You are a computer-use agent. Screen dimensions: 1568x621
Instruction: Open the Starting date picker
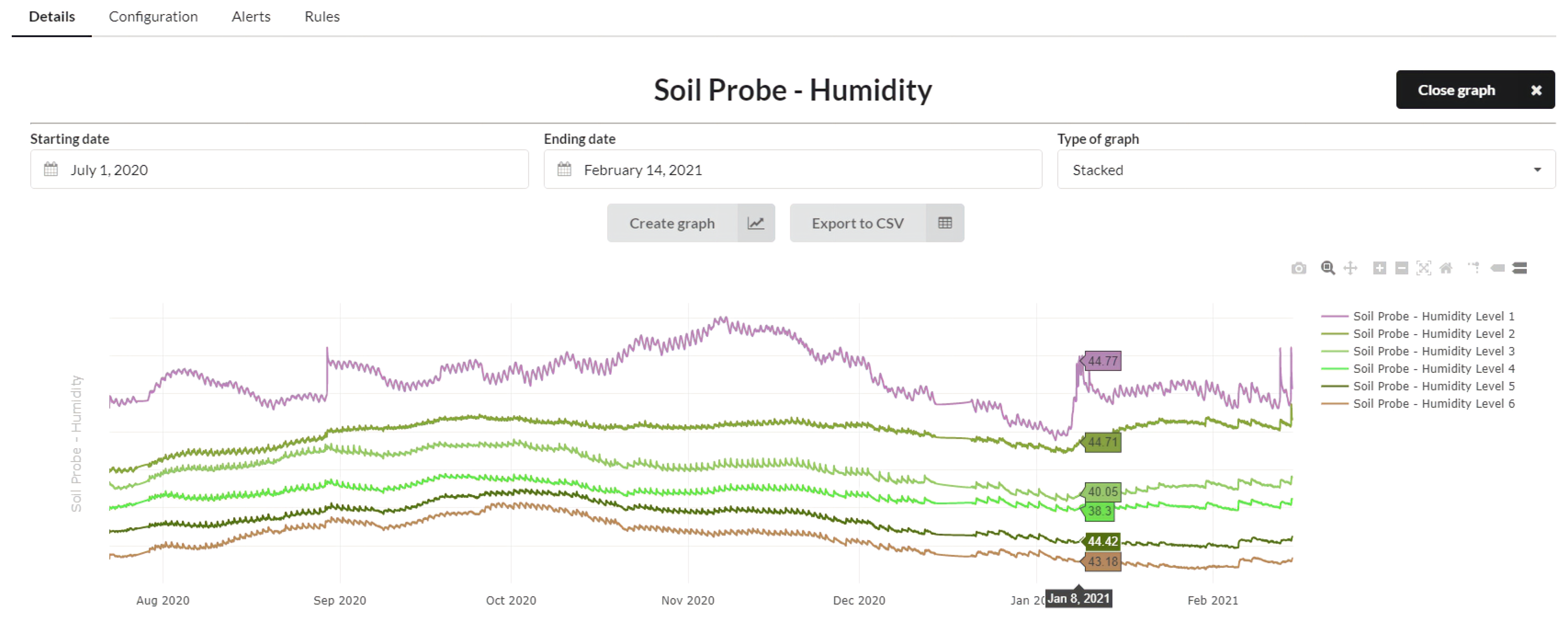point(279,170)
